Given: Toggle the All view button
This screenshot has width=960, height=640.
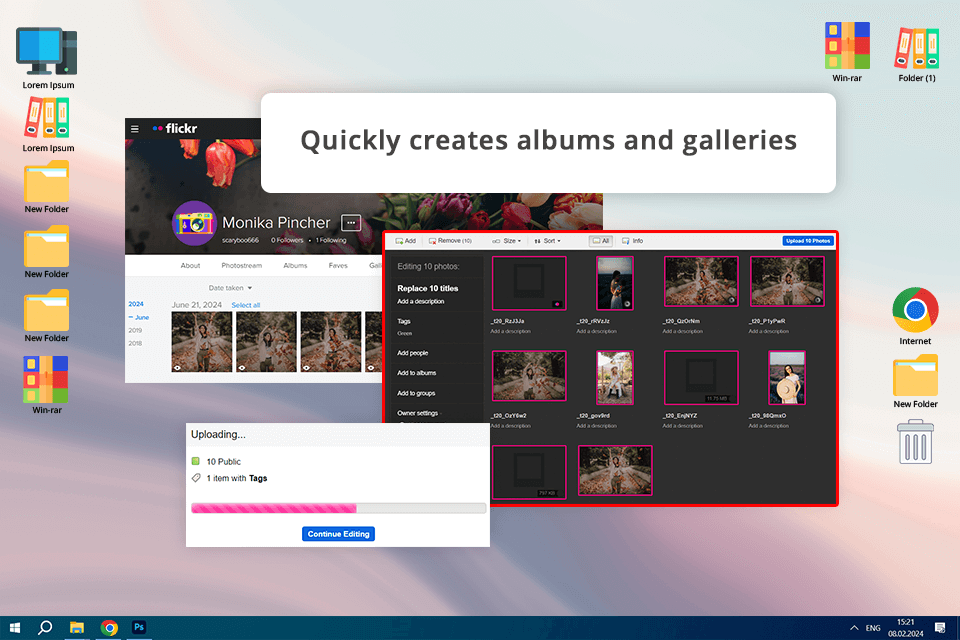Looking at the screenshot, I should [601, 241].
